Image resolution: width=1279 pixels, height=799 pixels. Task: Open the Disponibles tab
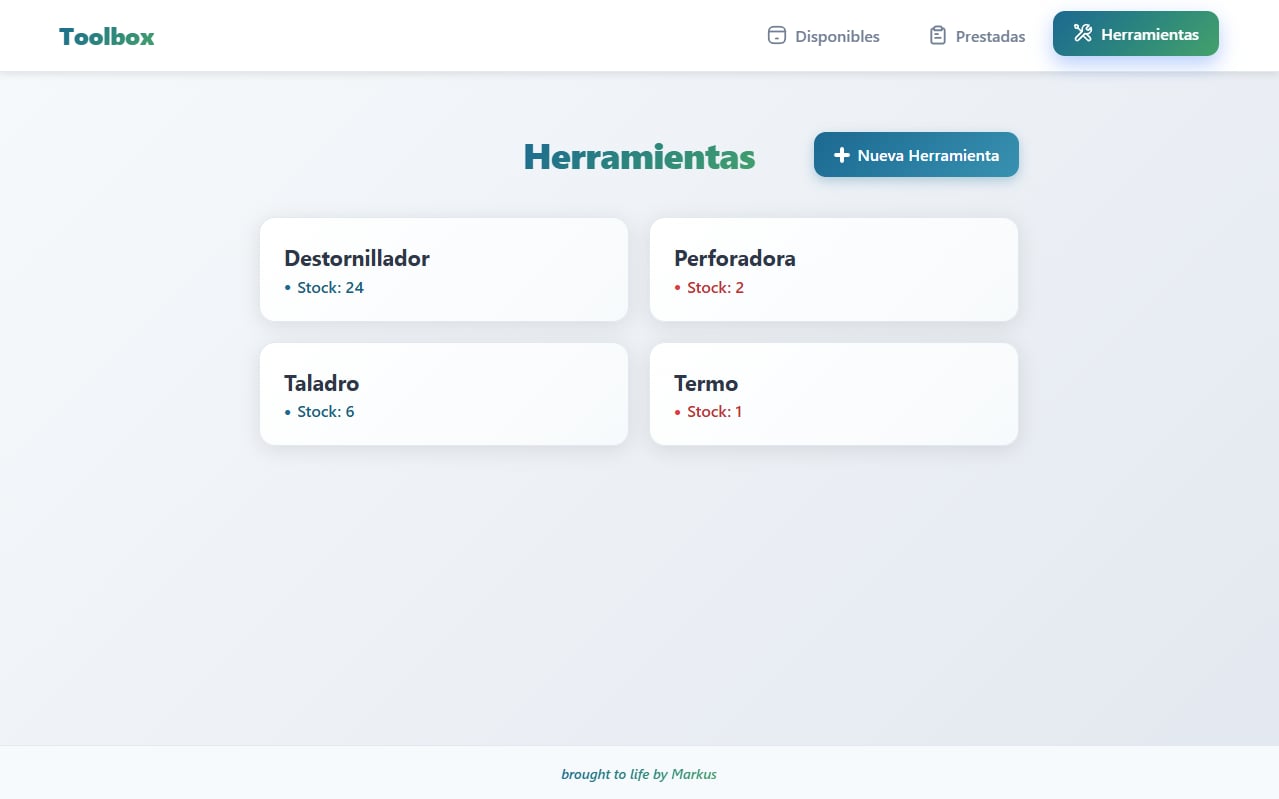[823, 36]
